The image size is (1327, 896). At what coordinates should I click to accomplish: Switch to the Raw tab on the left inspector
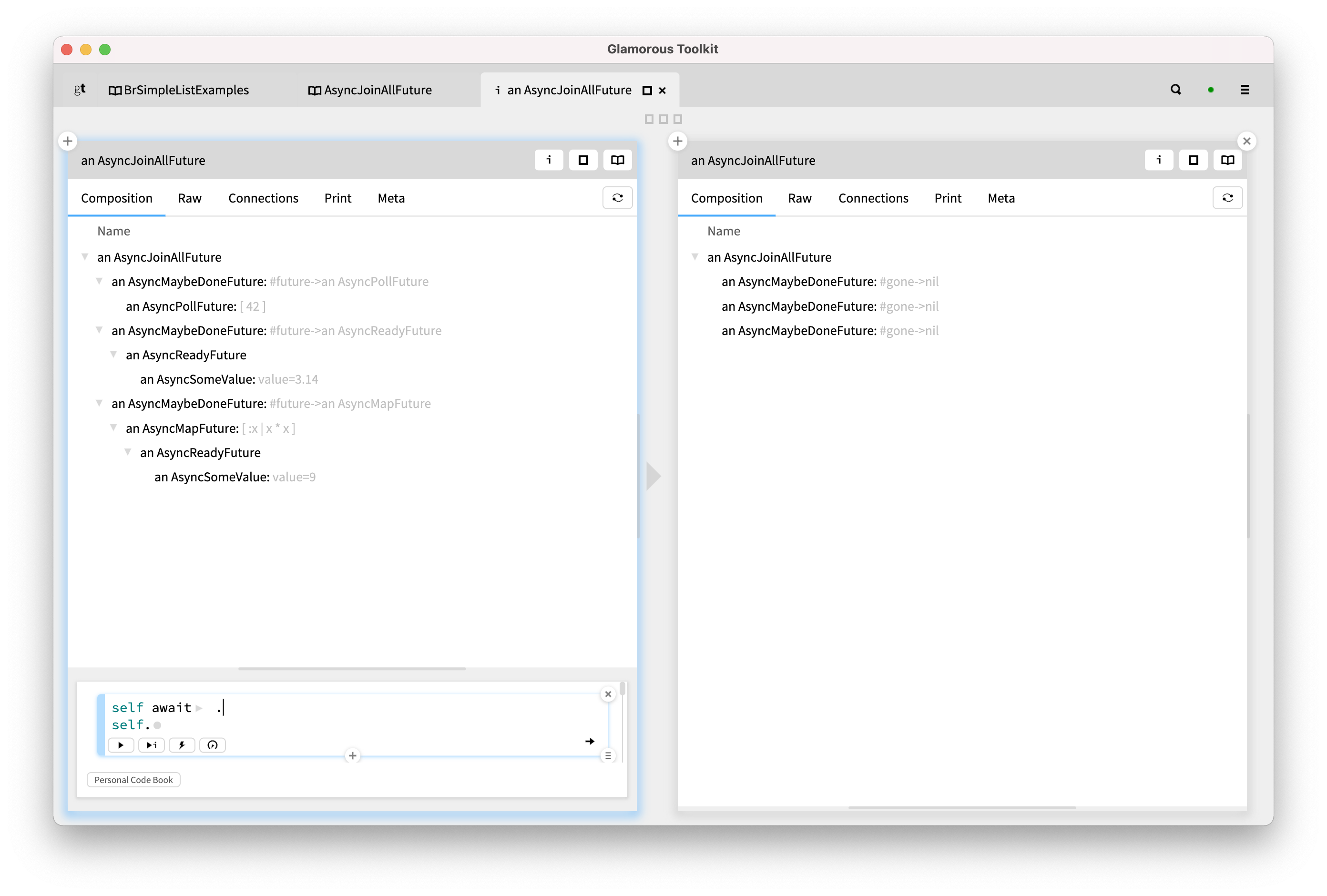(x=189, y=198)
